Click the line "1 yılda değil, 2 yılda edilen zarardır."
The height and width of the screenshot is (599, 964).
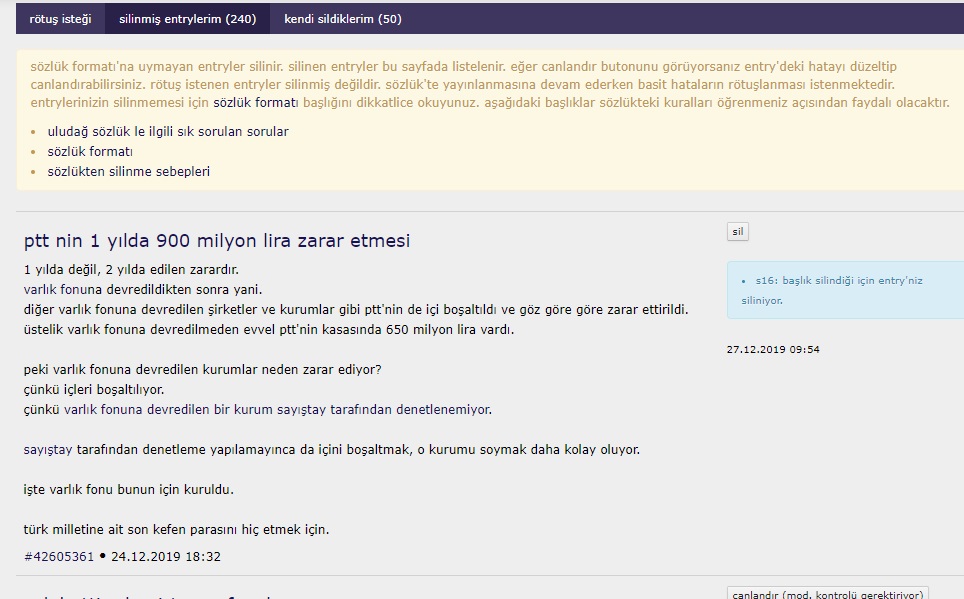click(x=131, y=269)
